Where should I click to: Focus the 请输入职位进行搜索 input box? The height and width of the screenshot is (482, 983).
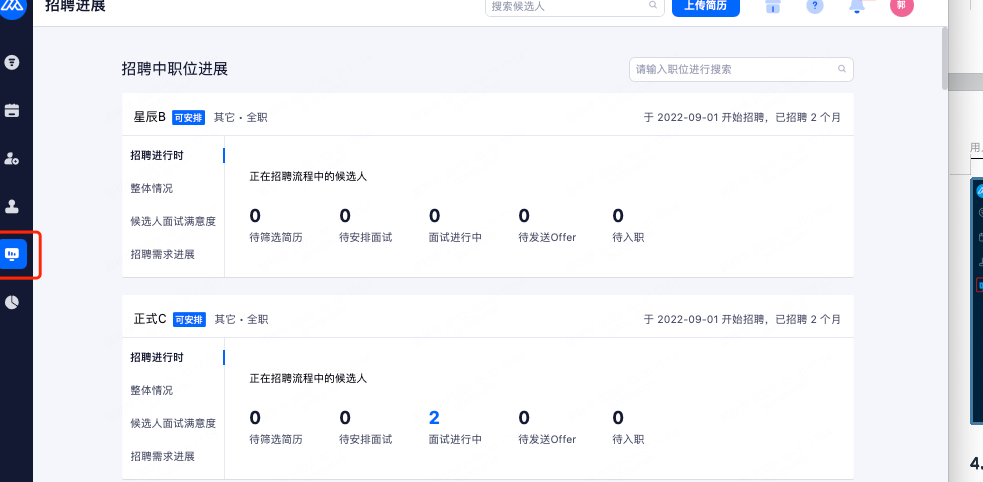pos(732,70)
